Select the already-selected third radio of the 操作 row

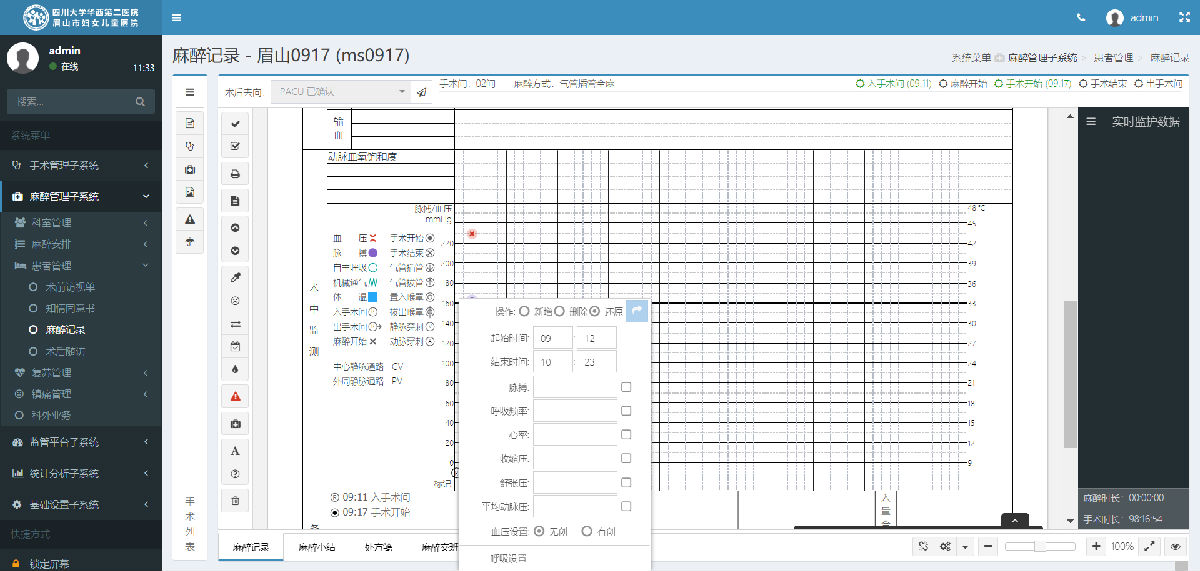(x=594, y=311)
